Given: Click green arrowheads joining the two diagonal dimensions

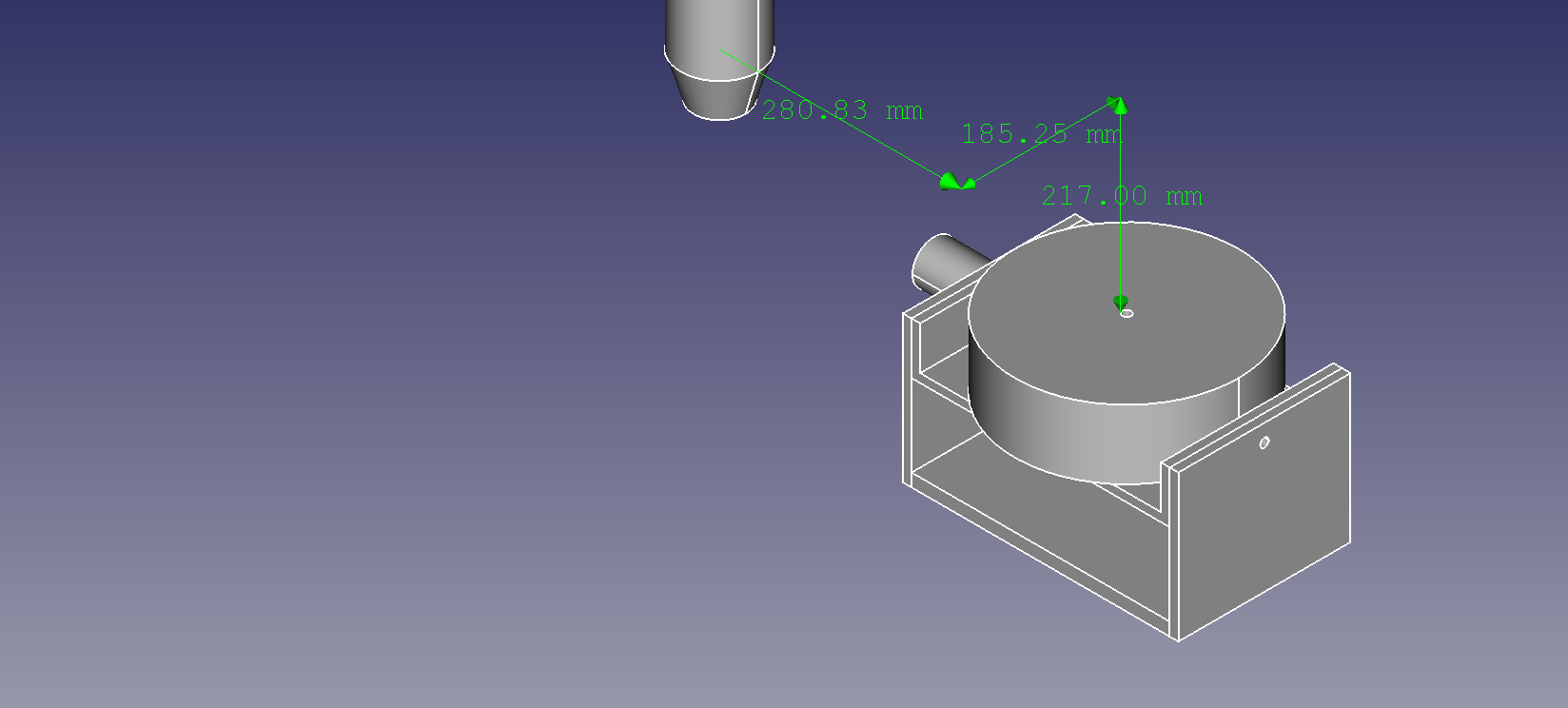Looking at the screenshot, I should (x=956, y=182).
